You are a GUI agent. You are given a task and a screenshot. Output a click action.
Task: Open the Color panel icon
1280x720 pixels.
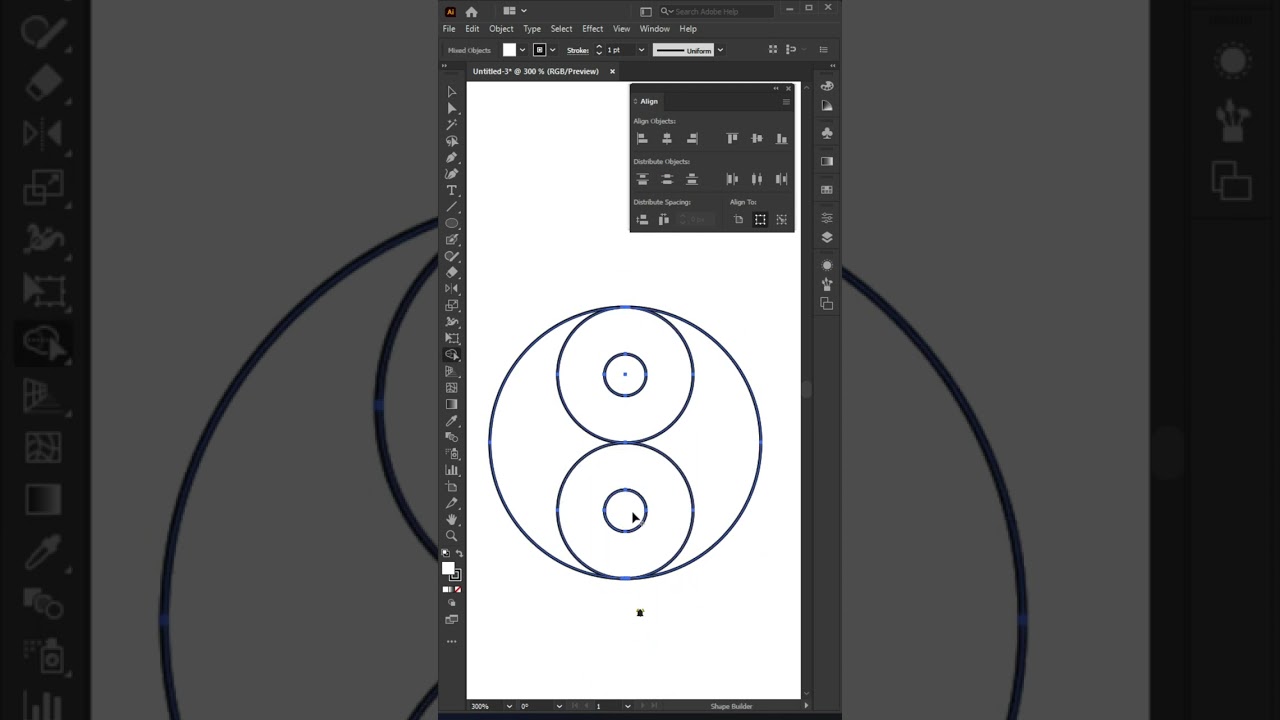[827, 86]
